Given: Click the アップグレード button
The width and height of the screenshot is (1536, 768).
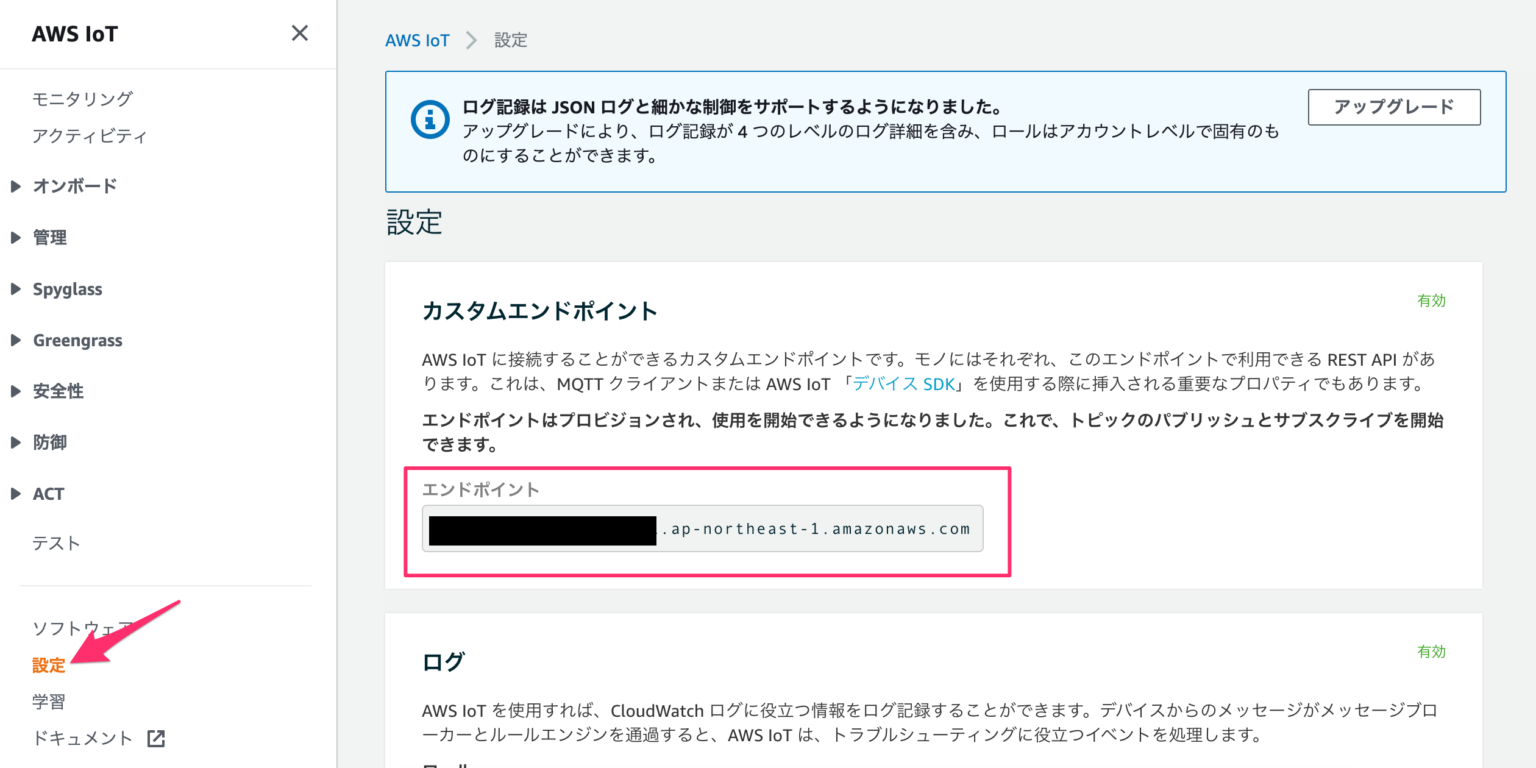Looking at the screenshot, I should click(x=1394, y=106).
